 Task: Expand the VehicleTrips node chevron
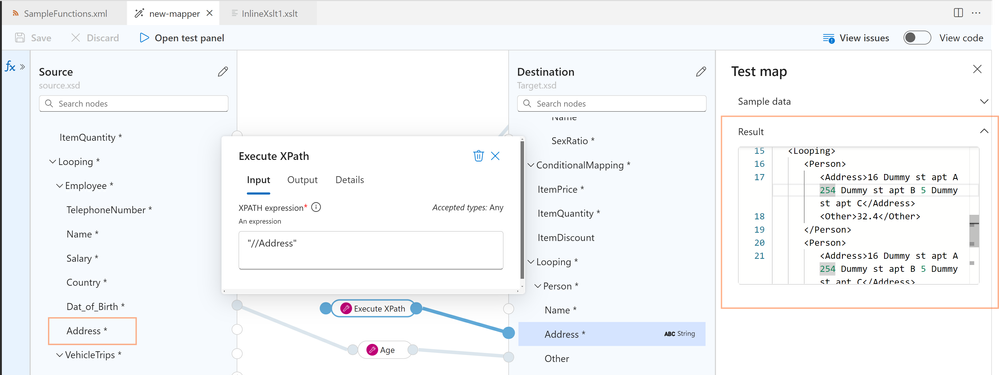tap(59, 355)
